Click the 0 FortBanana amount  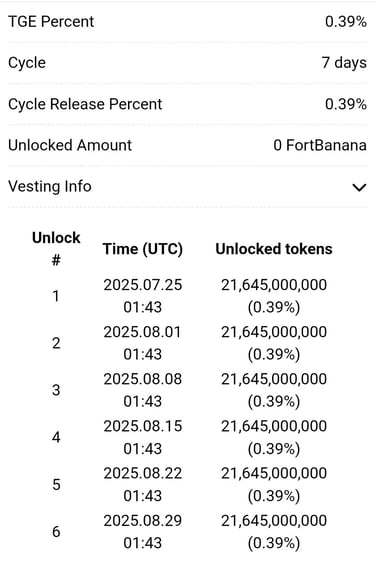coord(320,145)
